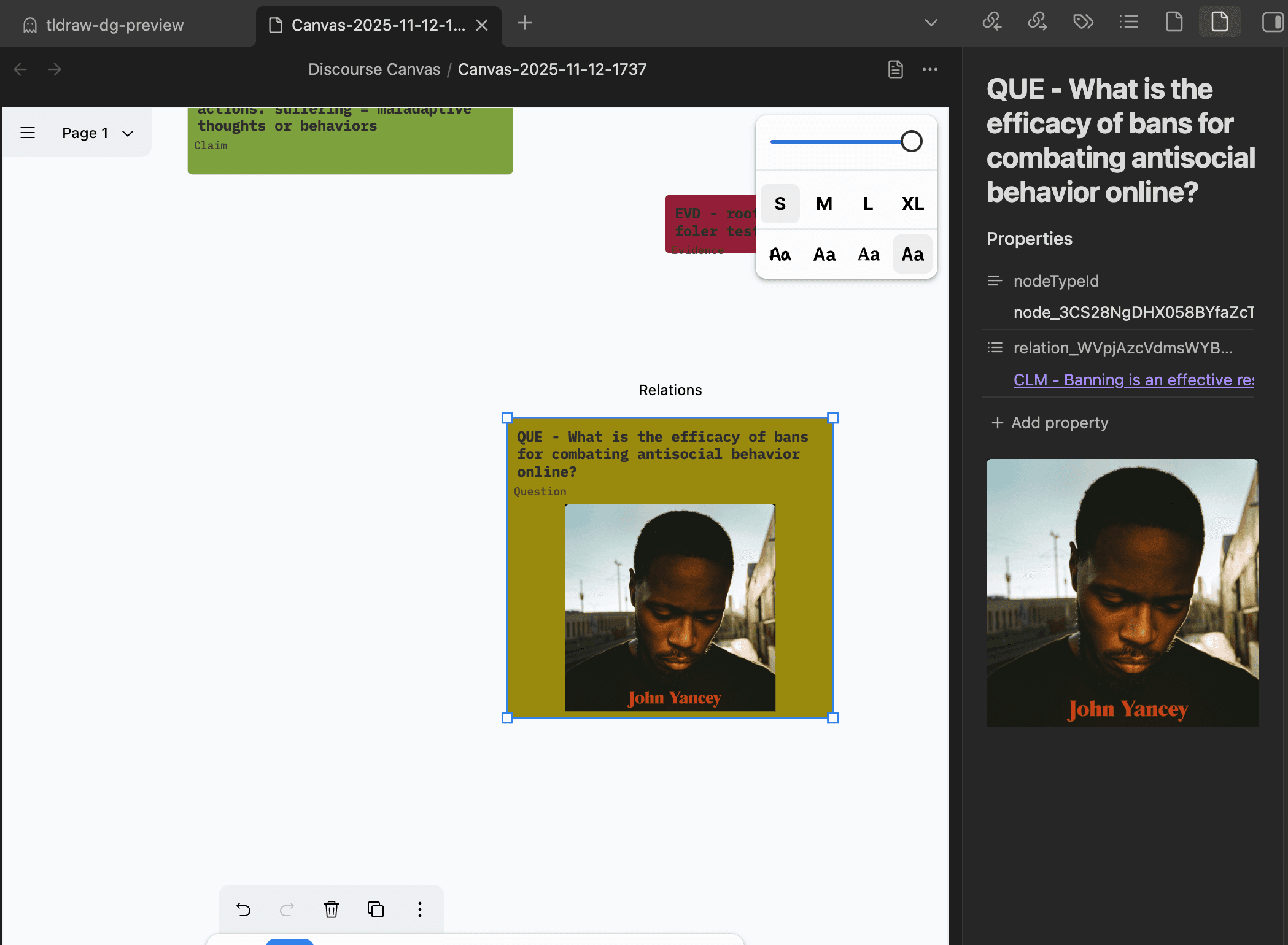Open the vertical three-dot more menu

(420, 909)
